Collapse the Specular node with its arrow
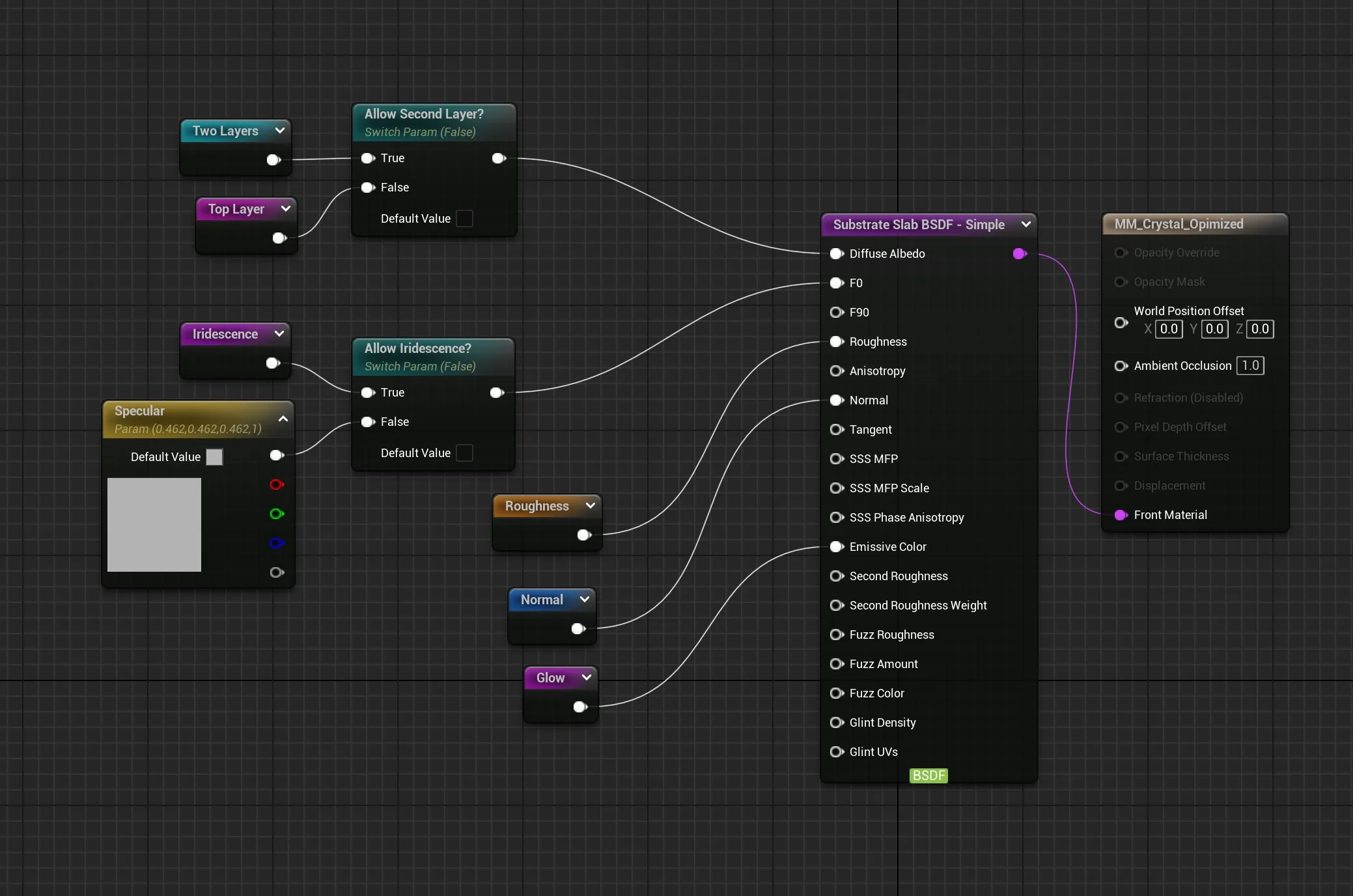The width and height of the screenshot is (1353, 896). pyautogui.click(x=283, y=419)
